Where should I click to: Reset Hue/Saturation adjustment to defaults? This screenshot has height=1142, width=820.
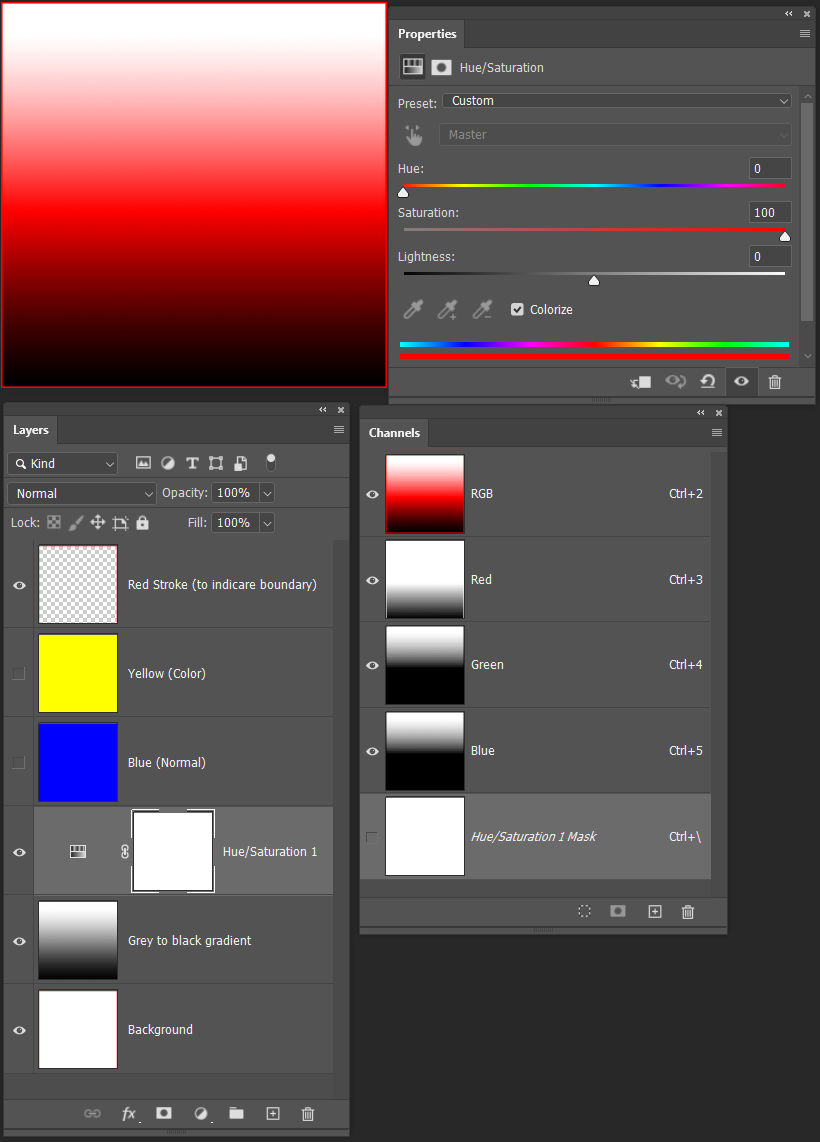click(x=708, y=382)
